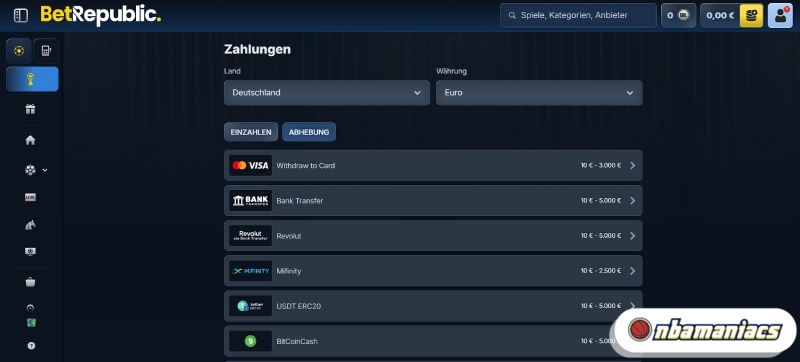This screenshot has height=362, width=800.
Task: Open the soccer ball sports icon
Action: 31,170
